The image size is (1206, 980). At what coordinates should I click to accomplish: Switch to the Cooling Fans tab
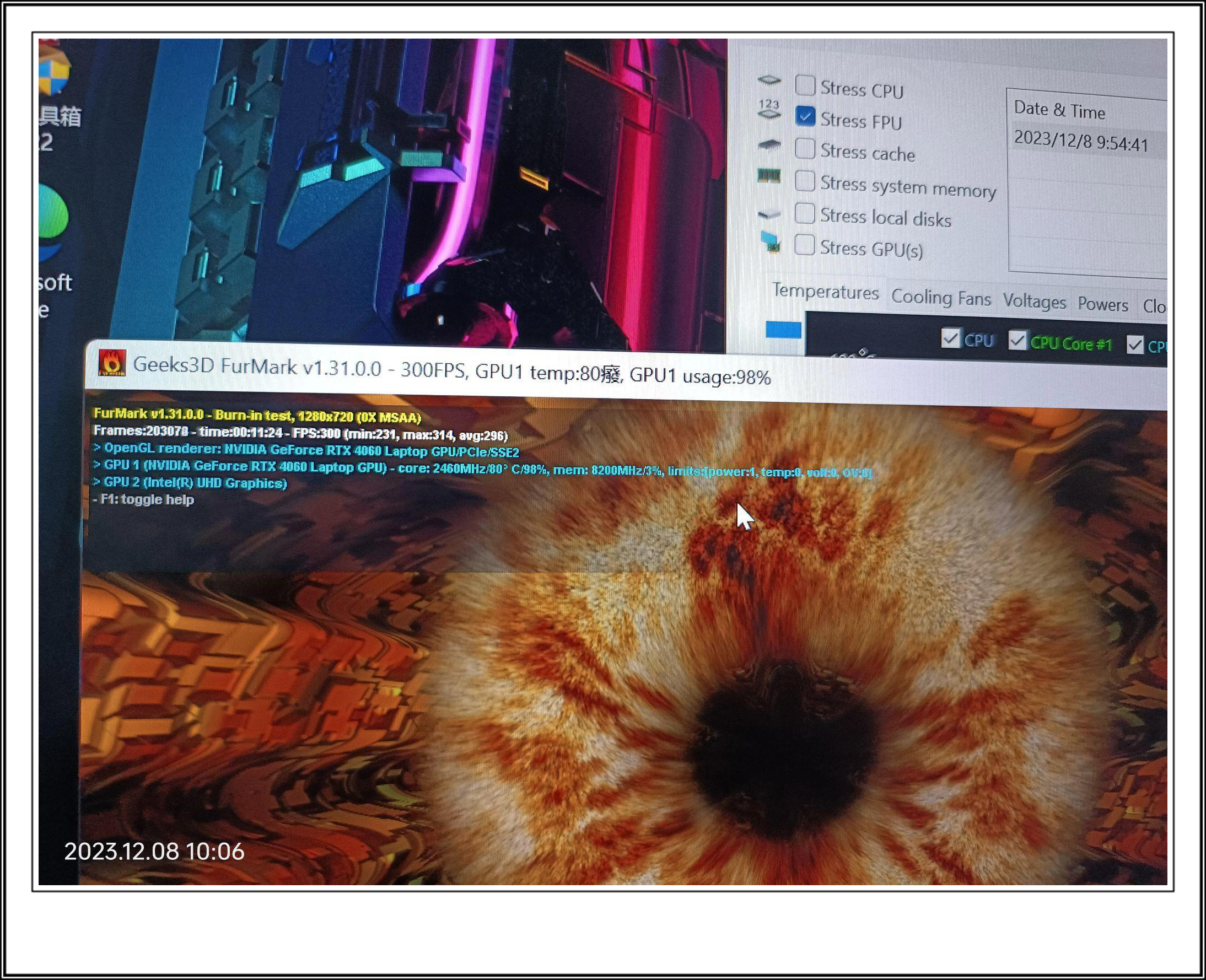(941, 298)
